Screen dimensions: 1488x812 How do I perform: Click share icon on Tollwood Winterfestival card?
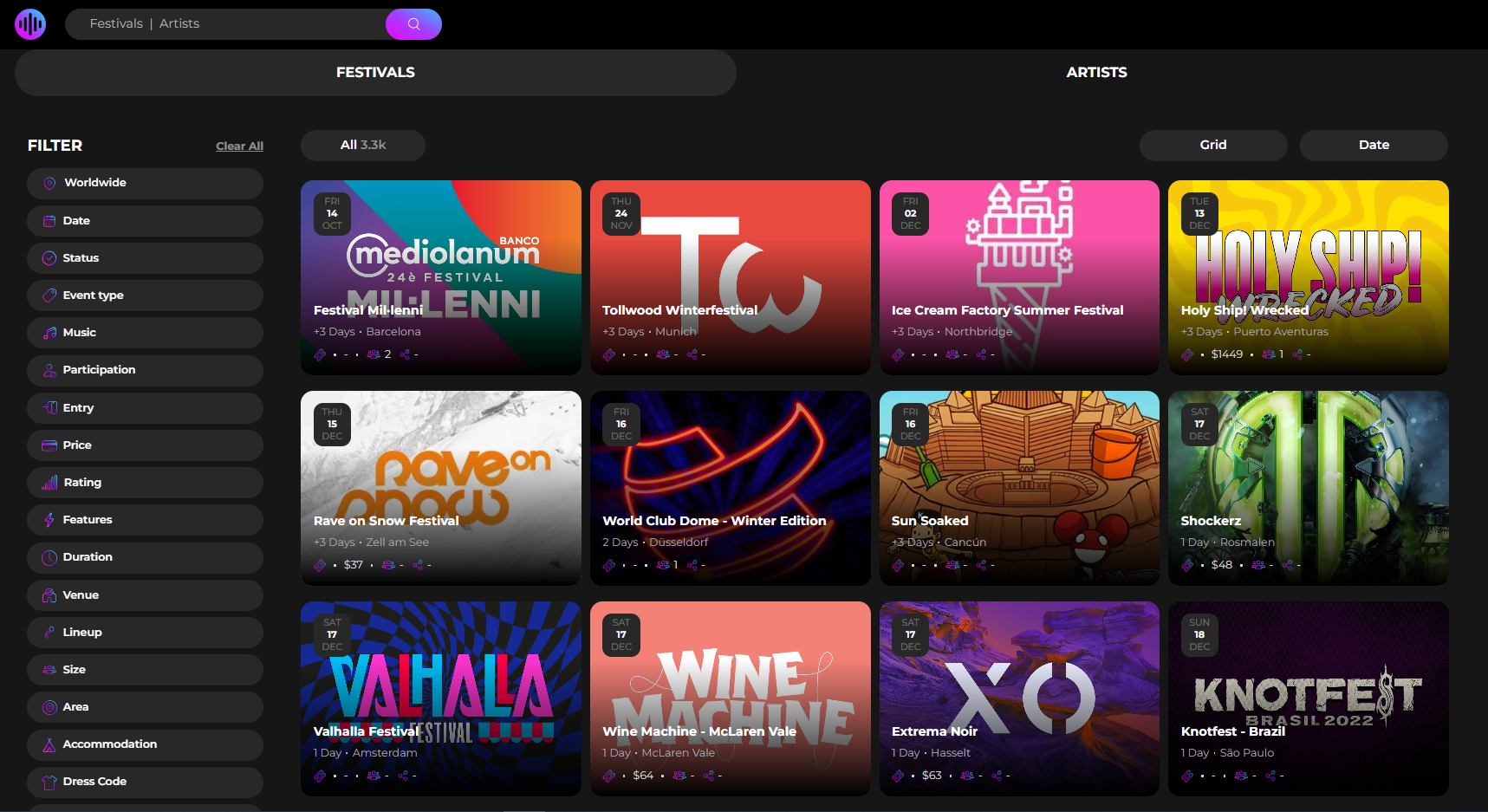(692, 354)
